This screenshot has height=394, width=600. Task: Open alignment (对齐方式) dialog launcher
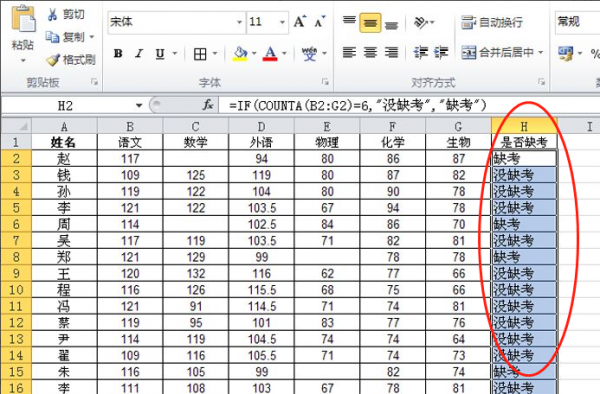(x=541, y=81)
